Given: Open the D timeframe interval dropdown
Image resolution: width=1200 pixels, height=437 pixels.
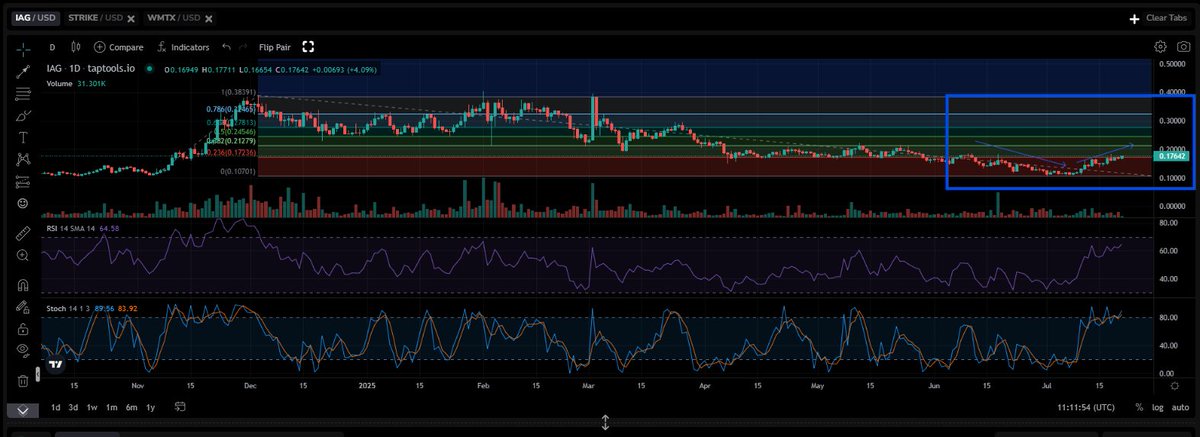Looking at the screenshot, I should (52, 47).
